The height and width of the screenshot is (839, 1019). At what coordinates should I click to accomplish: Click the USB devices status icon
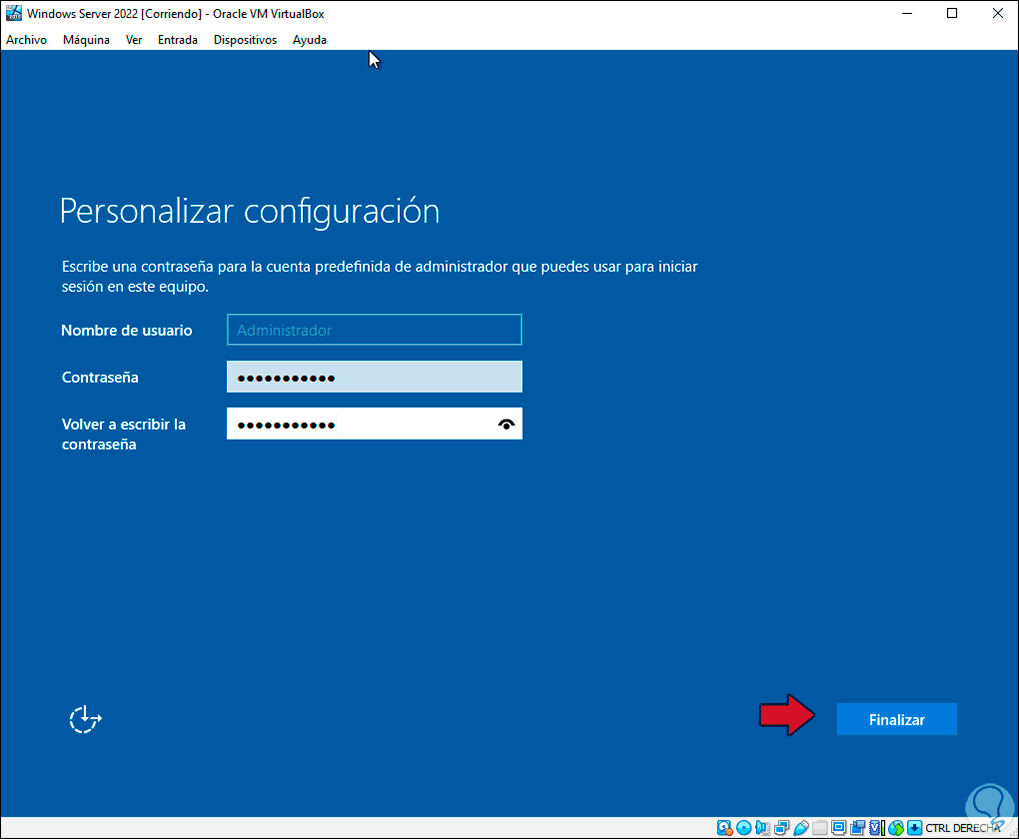pyautogui.click(x=801, y=828)
